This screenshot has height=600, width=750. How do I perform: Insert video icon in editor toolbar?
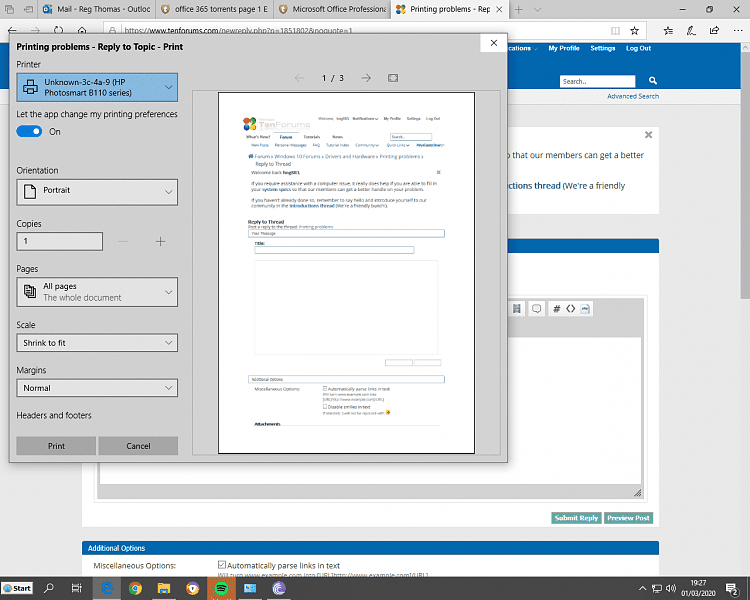[x=517, y=309]
